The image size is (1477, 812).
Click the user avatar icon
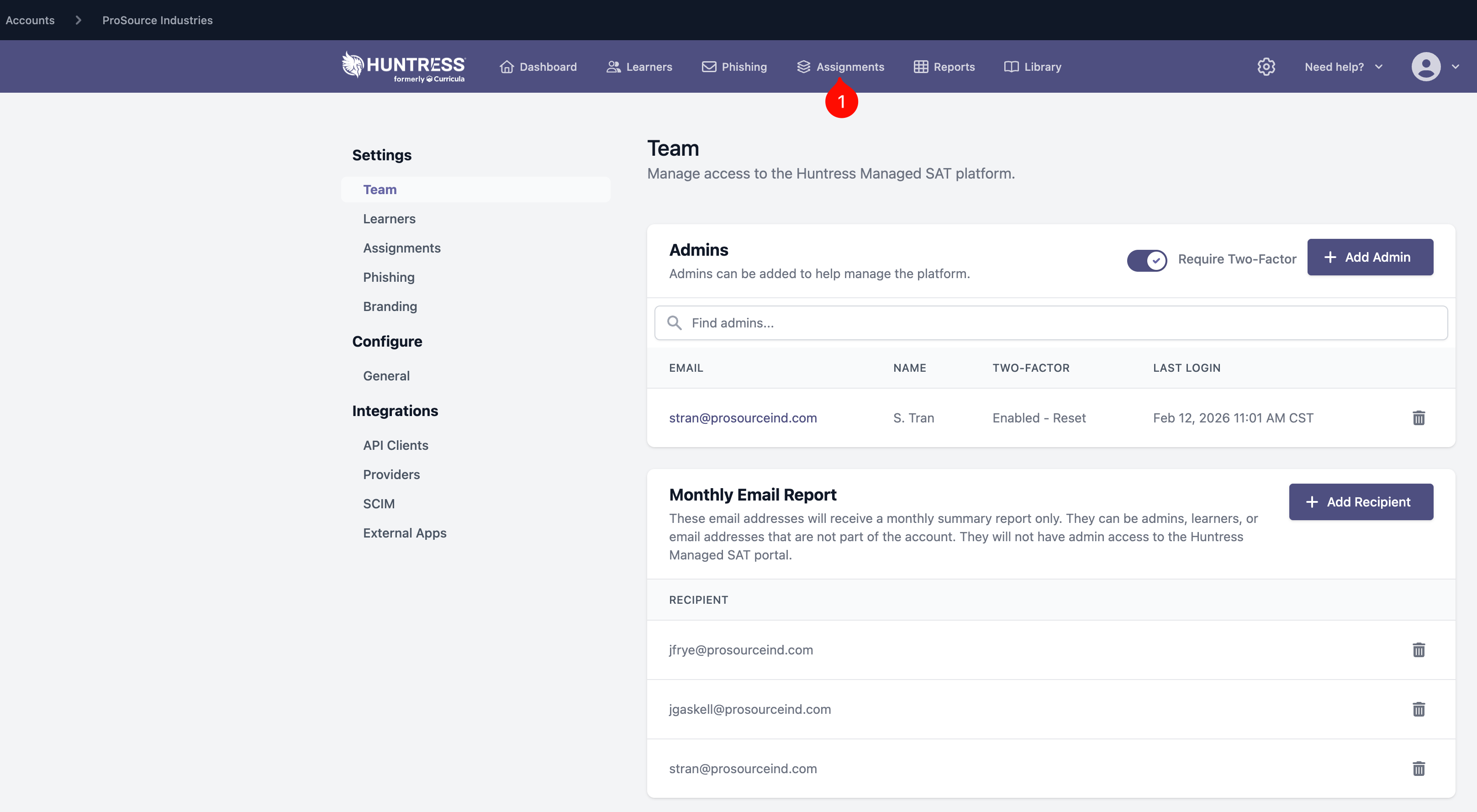(x=1425, y=67)
